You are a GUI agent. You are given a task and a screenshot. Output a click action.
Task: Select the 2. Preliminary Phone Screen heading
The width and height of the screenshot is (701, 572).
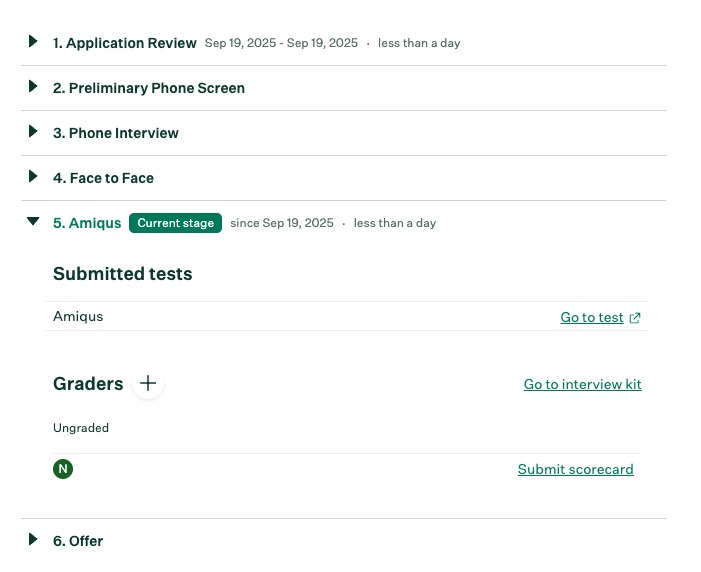click(148, 88)
